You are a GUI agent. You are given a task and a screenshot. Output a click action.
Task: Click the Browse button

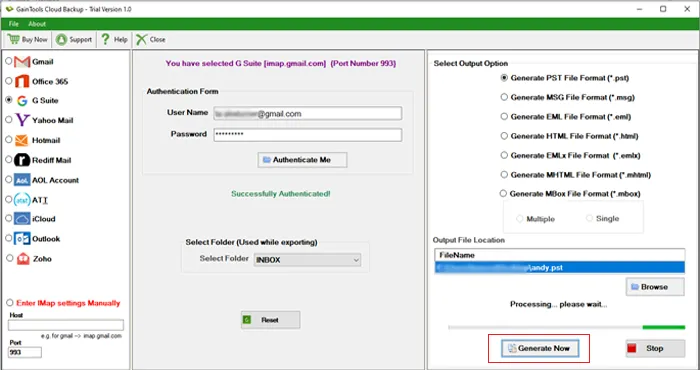point(655,287)
